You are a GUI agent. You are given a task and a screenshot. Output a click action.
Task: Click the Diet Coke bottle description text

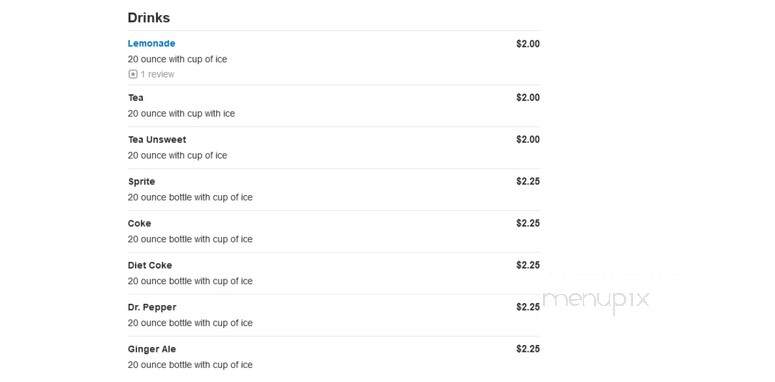click(x=190, y=281)
